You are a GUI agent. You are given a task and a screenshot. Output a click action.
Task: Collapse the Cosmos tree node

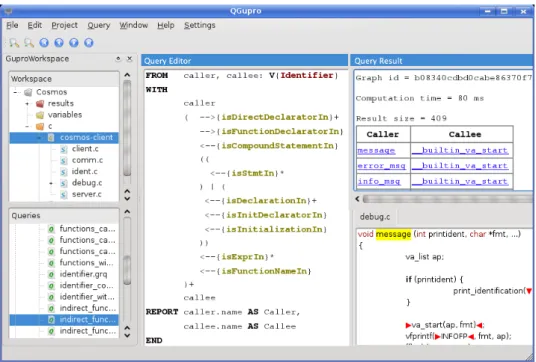(x=15, y=92)
